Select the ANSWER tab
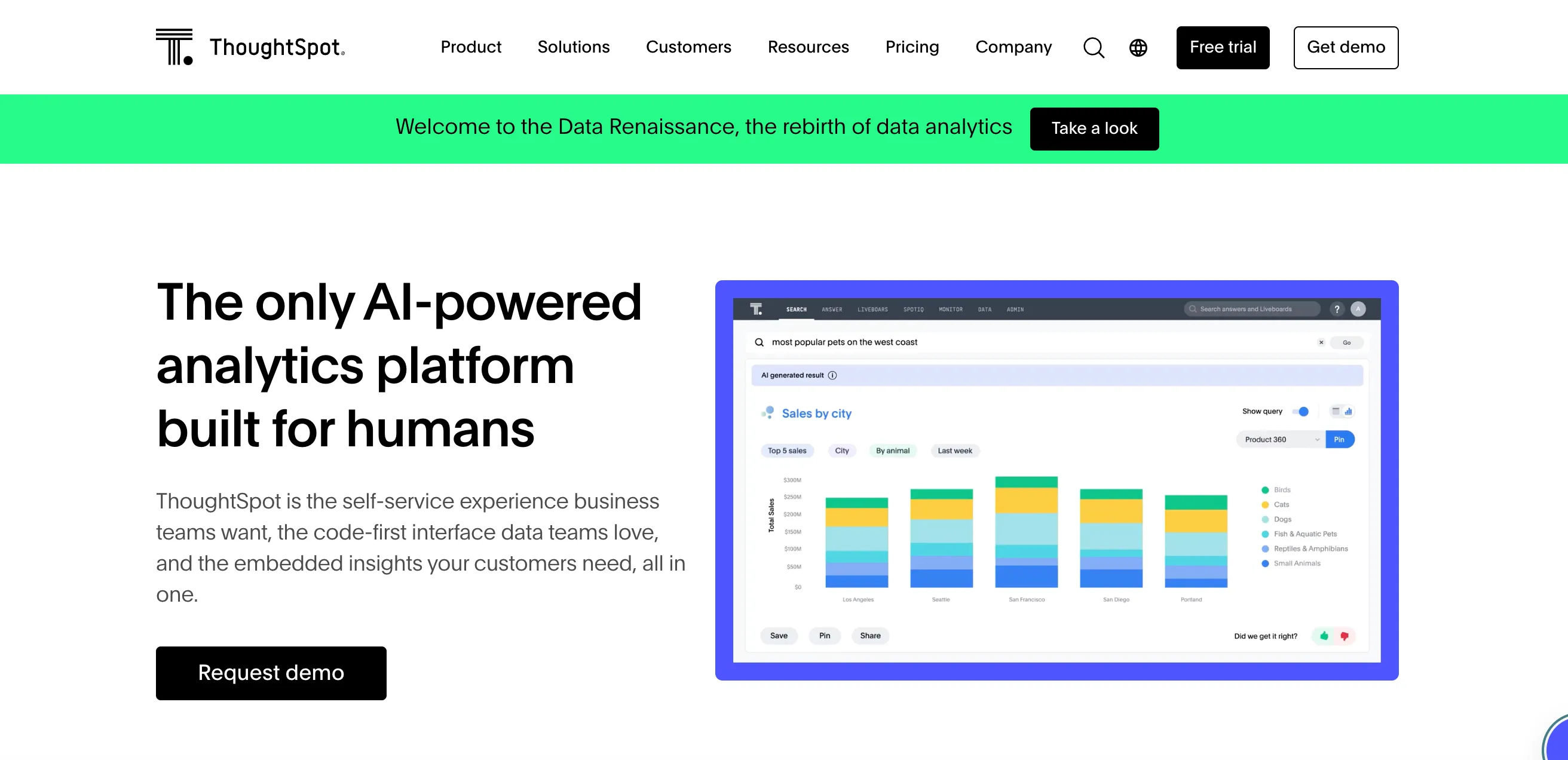The width and height of the screenshot is (1568, 760). point(831,309)
